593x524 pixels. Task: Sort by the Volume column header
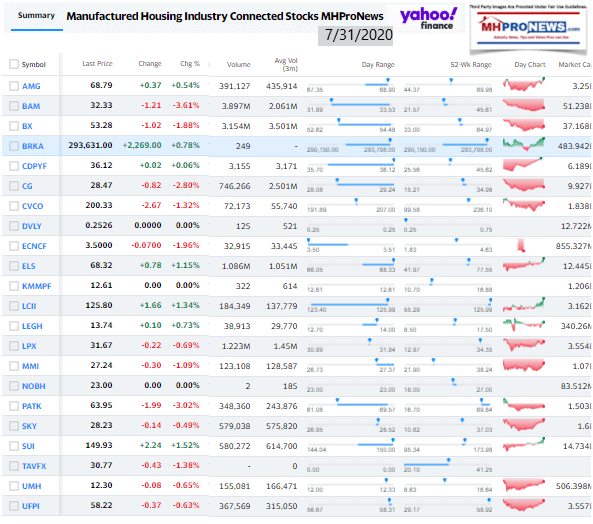(239, 65)
